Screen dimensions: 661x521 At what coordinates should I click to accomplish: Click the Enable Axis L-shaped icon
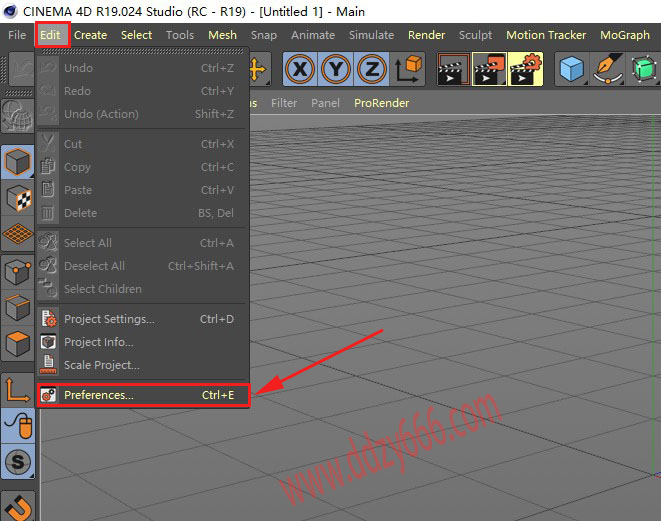coord(17,389)
